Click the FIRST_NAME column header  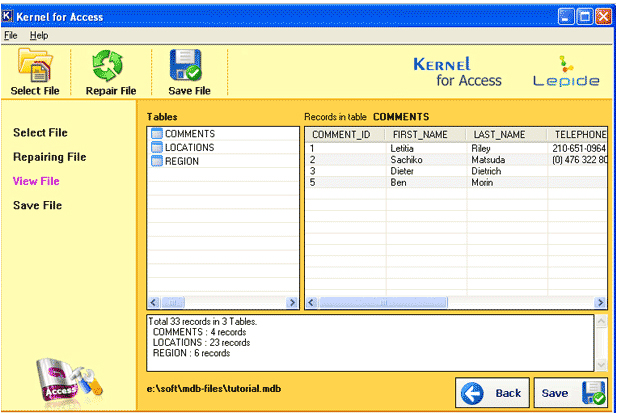point(426,135)
